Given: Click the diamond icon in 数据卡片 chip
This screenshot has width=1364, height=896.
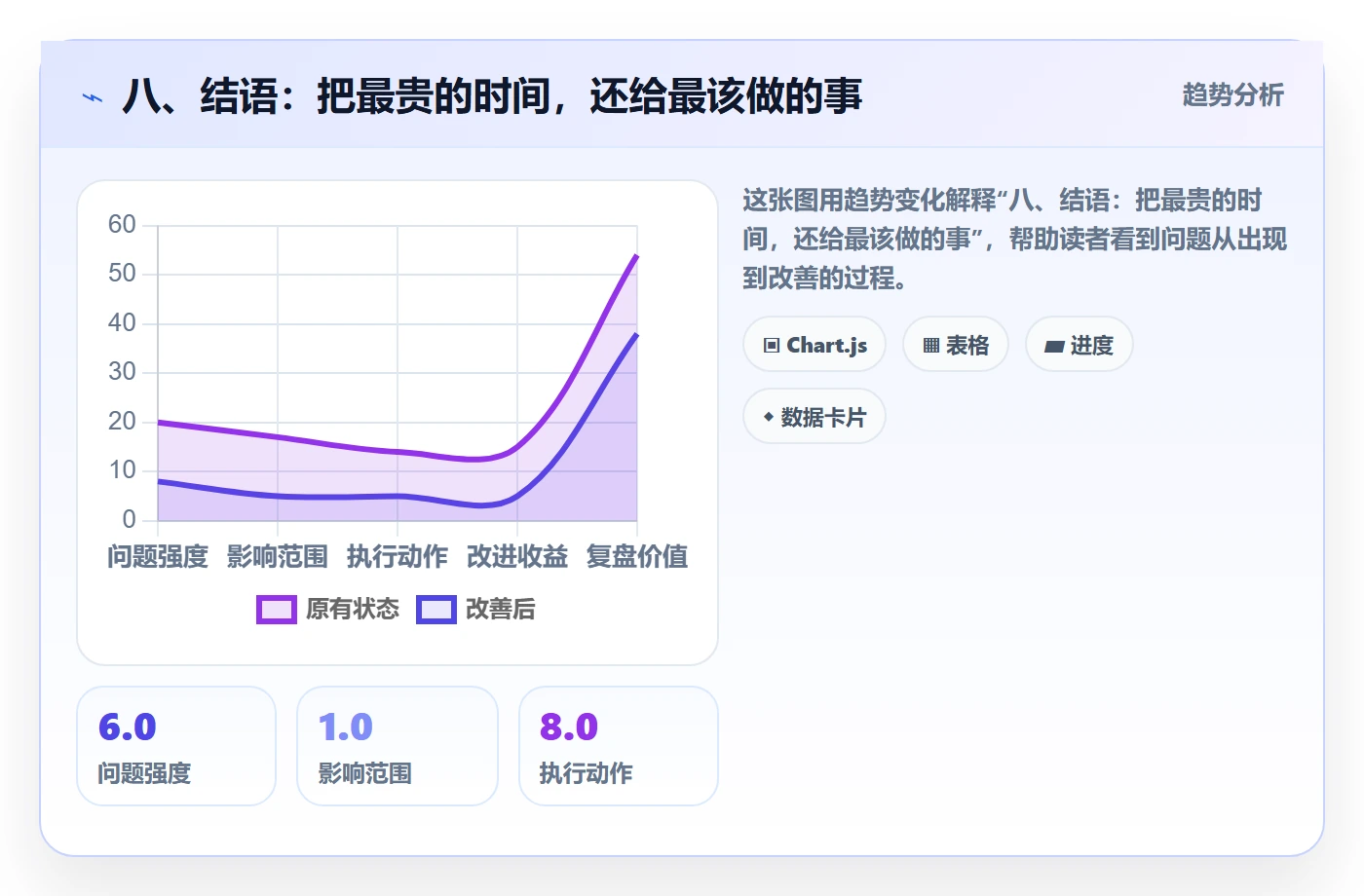Looking at the screenshot, I should [x=769, y=418].
